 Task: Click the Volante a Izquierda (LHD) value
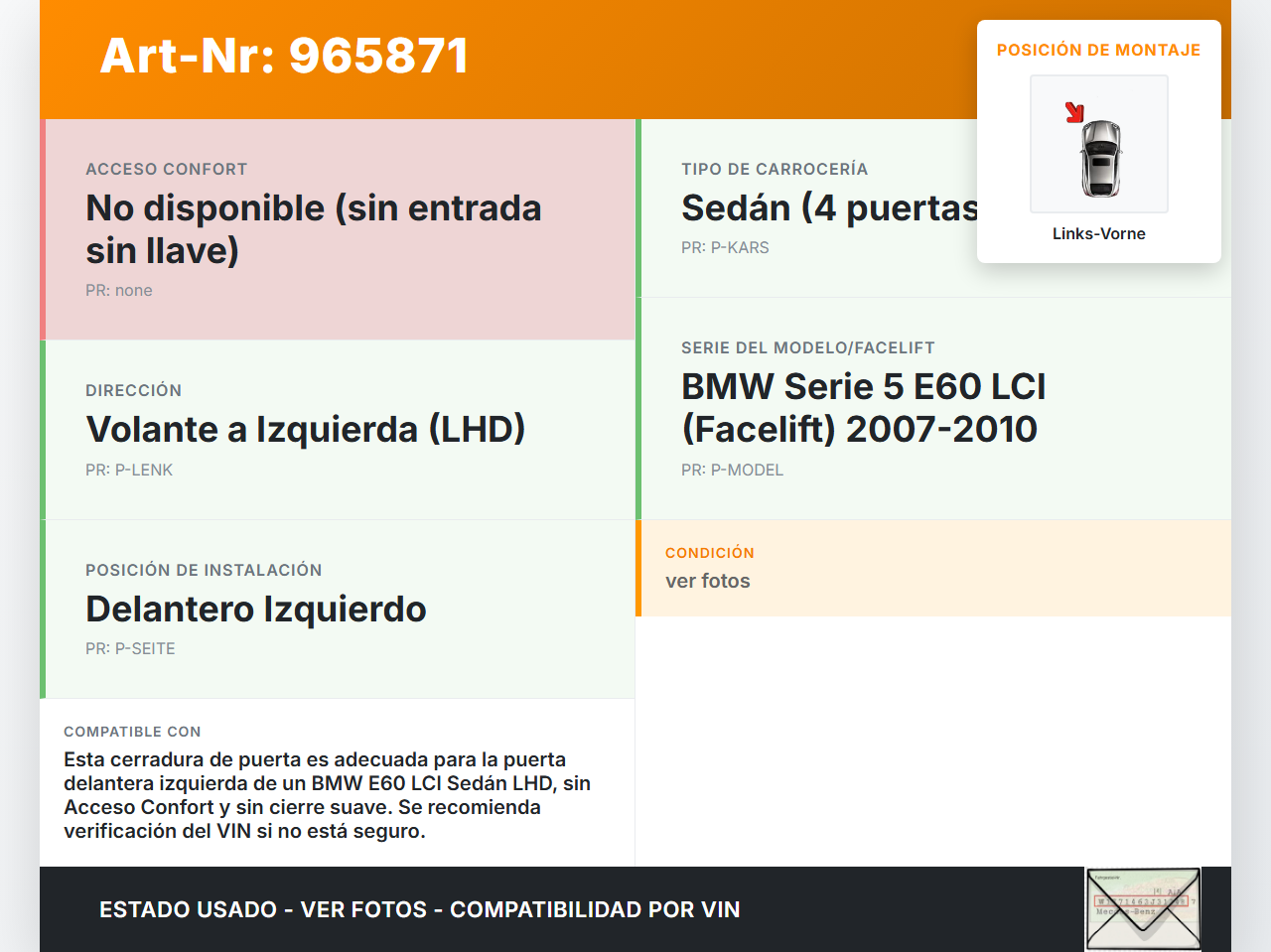coord(305,429)
